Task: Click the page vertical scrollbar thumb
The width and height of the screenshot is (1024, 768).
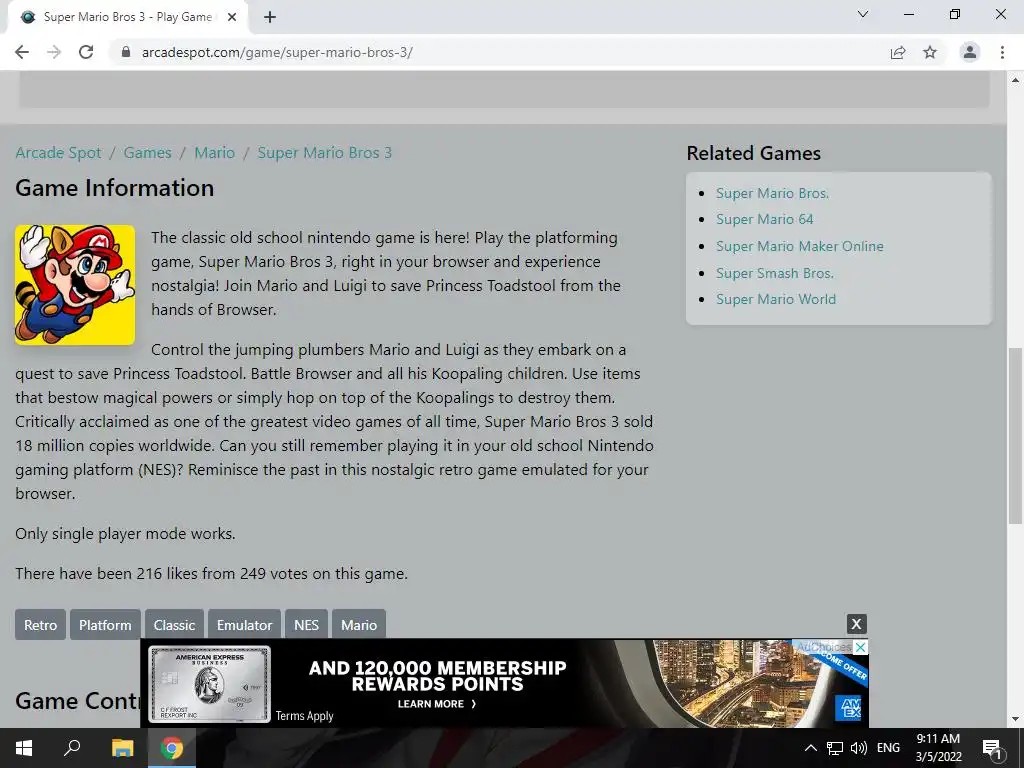Action: tap(1015, 436)
